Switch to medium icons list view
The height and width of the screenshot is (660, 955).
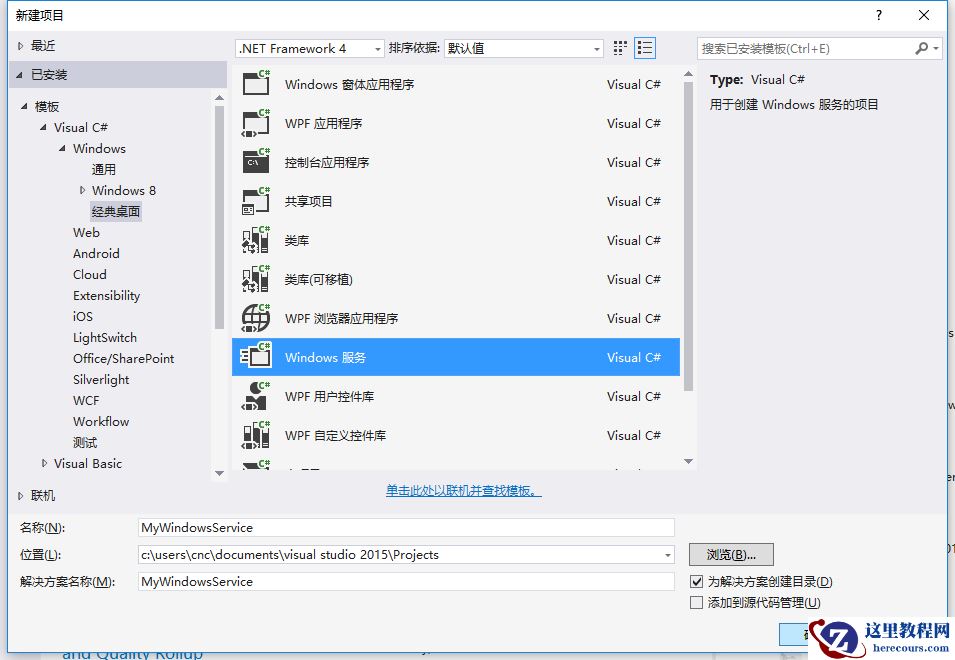(644, 47)
